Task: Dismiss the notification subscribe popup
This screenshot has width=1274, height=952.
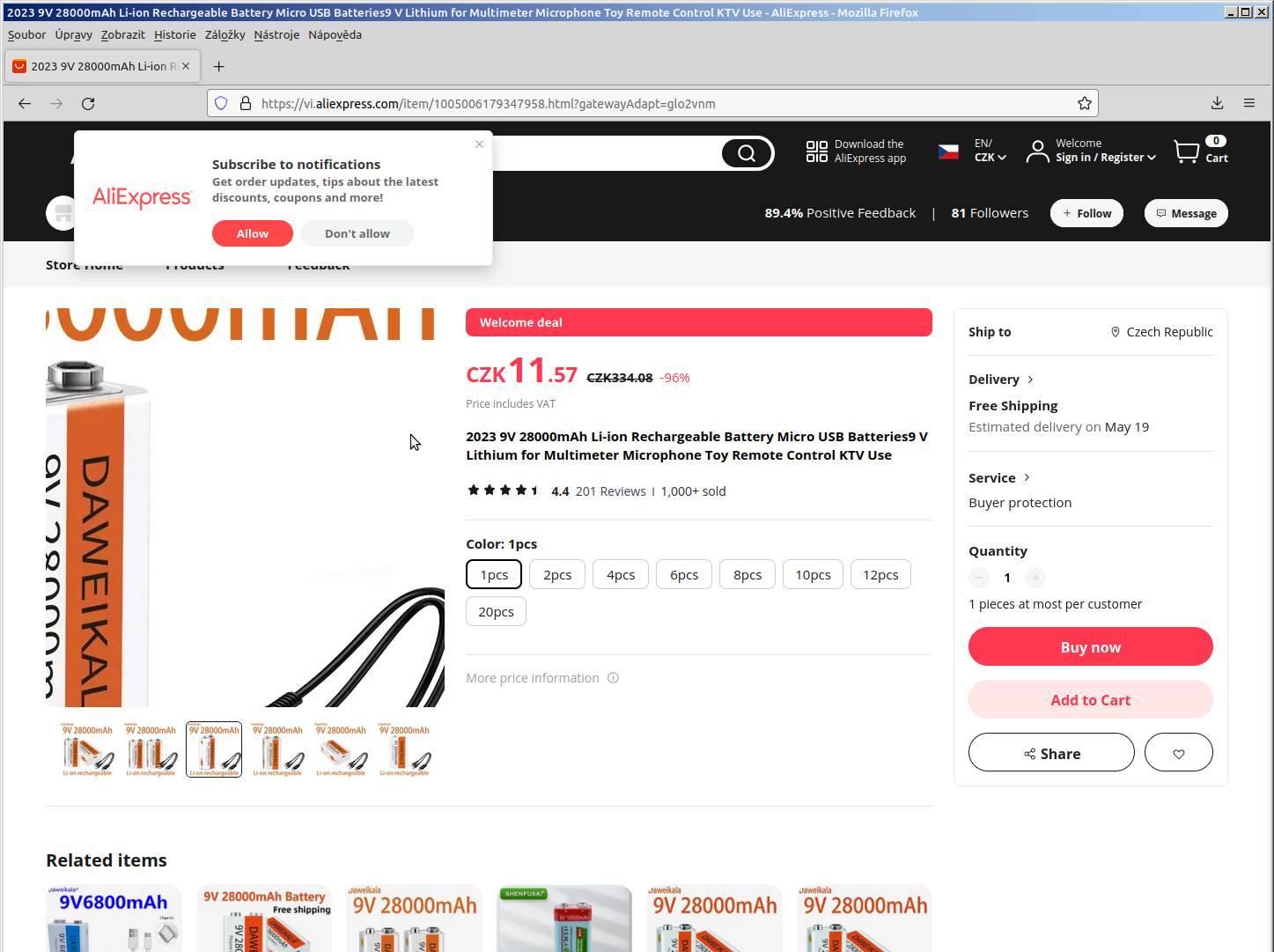Action: 479,144
